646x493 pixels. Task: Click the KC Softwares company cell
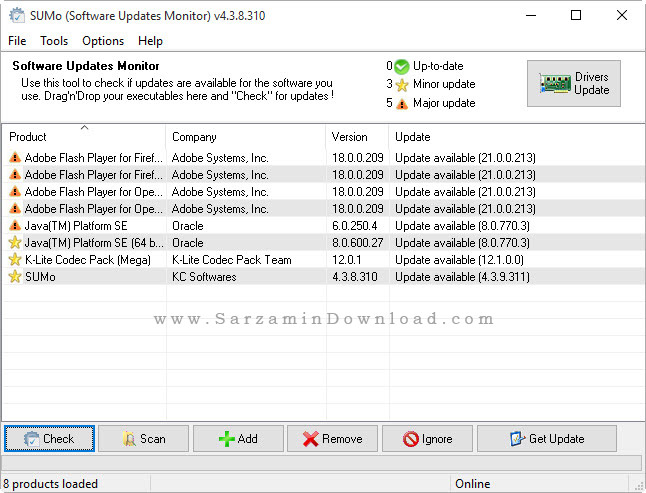204,277
